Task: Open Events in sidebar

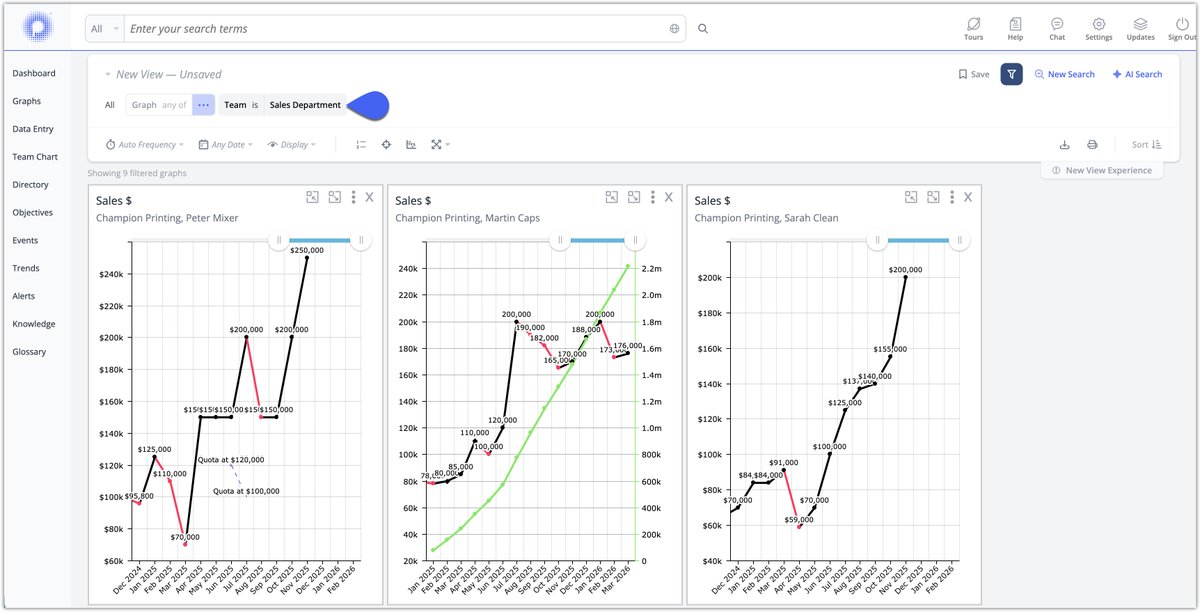Action: point(26,241)
